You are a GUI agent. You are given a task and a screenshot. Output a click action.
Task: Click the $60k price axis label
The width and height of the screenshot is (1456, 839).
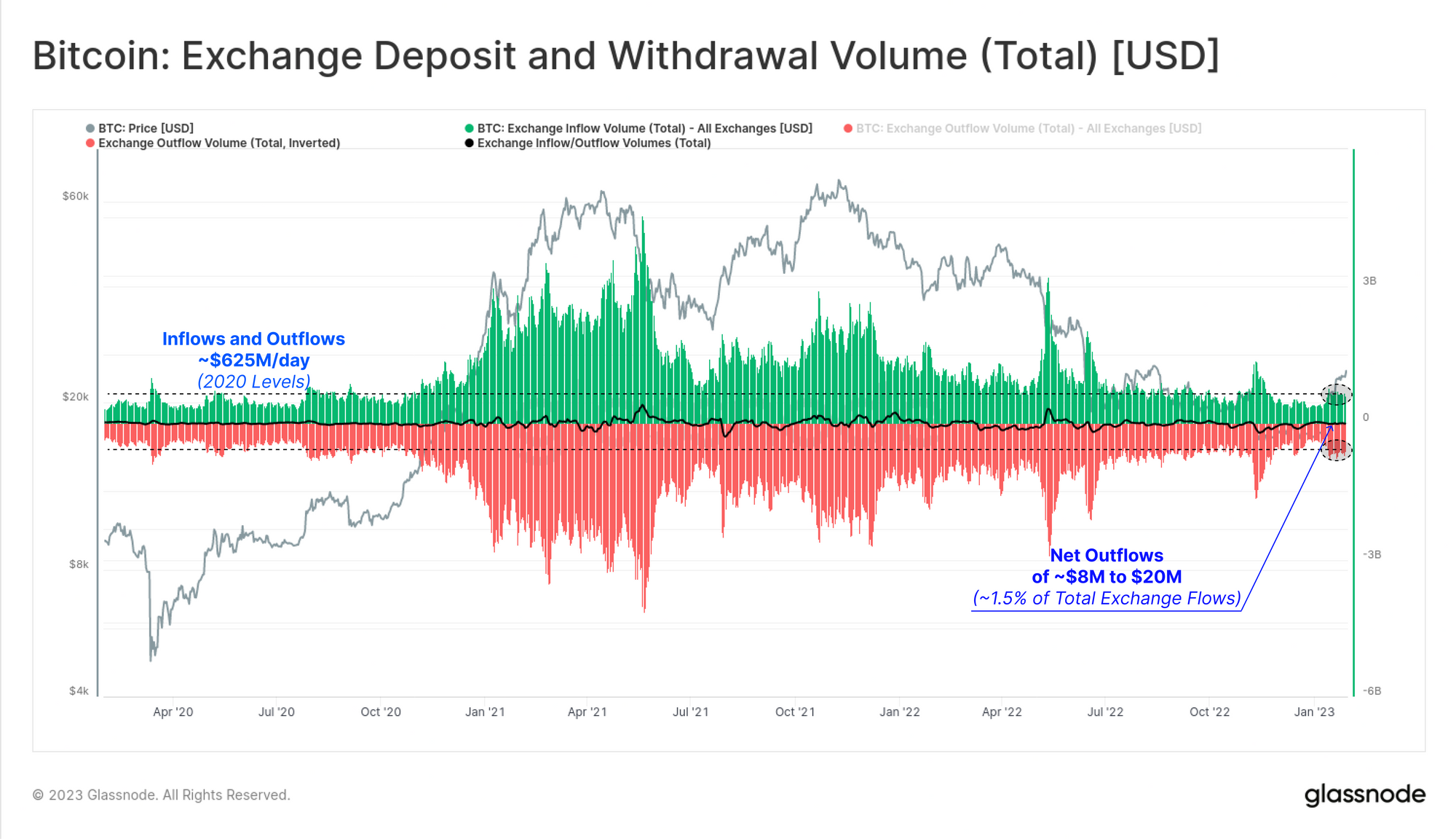pyautogui.click(x=75, y=196)
